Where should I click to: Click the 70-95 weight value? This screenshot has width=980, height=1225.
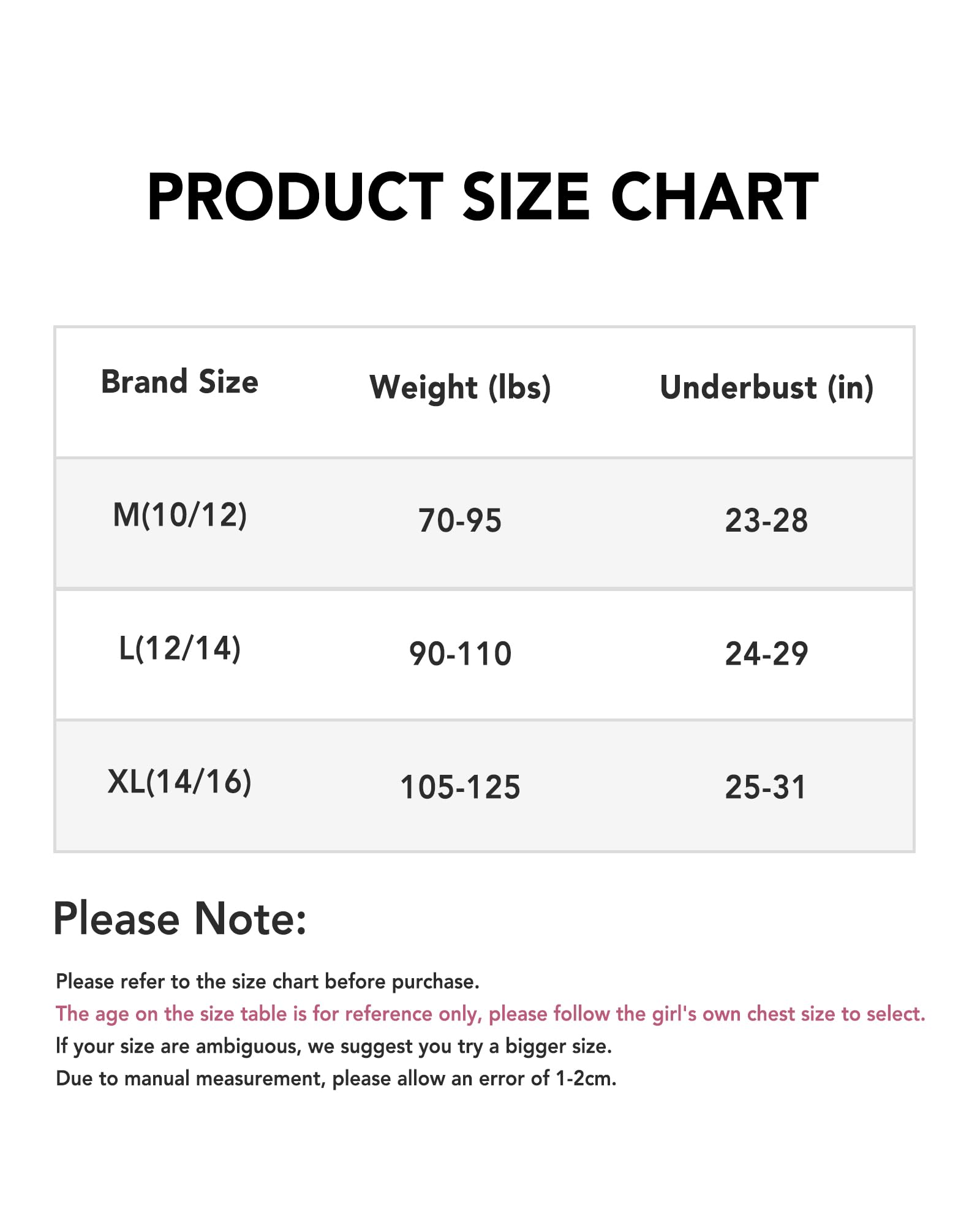[x=460, y=521]
